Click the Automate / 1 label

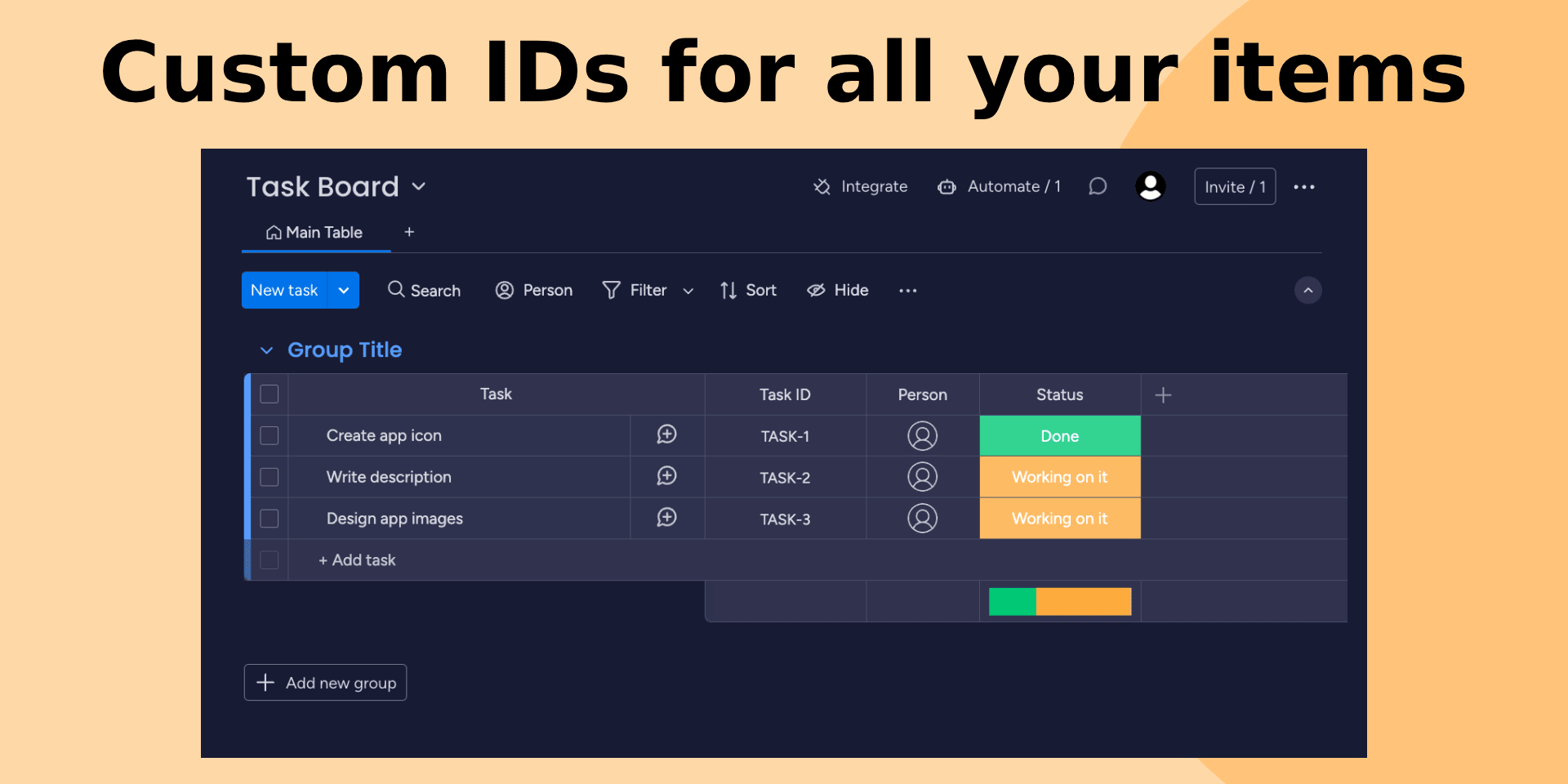click(1014, 187)
